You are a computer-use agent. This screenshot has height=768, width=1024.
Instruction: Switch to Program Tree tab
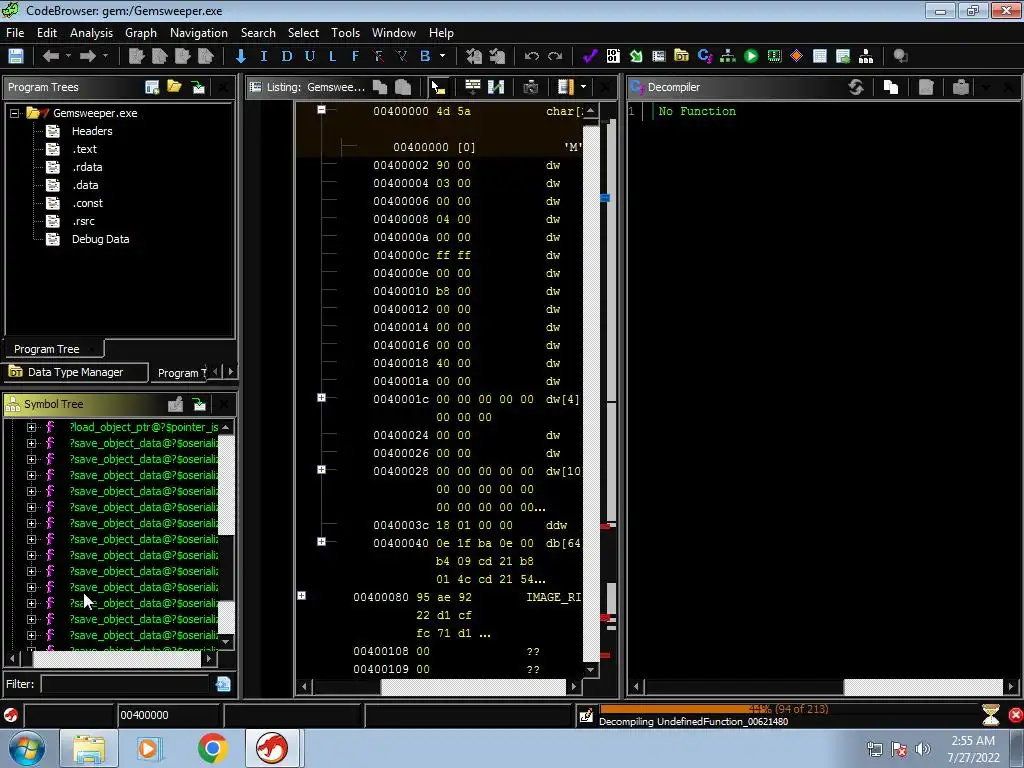pyautogui.click(x=54, y=349)
